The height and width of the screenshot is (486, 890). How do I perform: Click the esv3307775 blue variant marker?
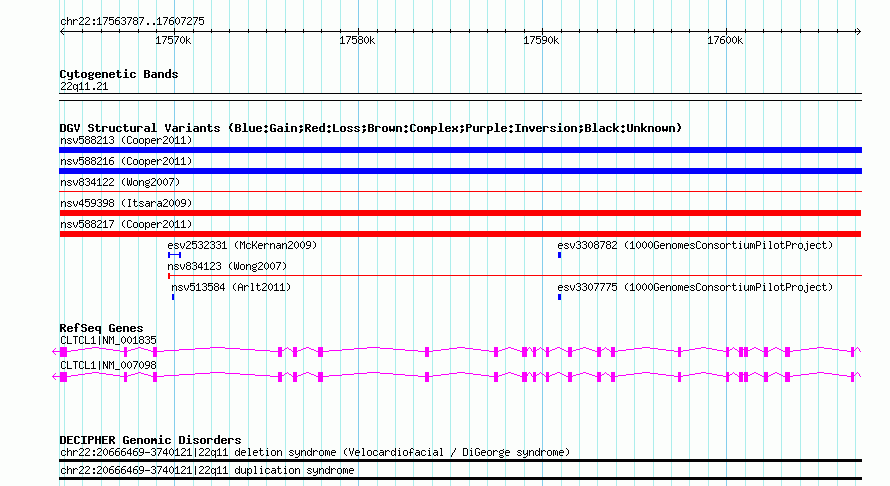point(560,297)
